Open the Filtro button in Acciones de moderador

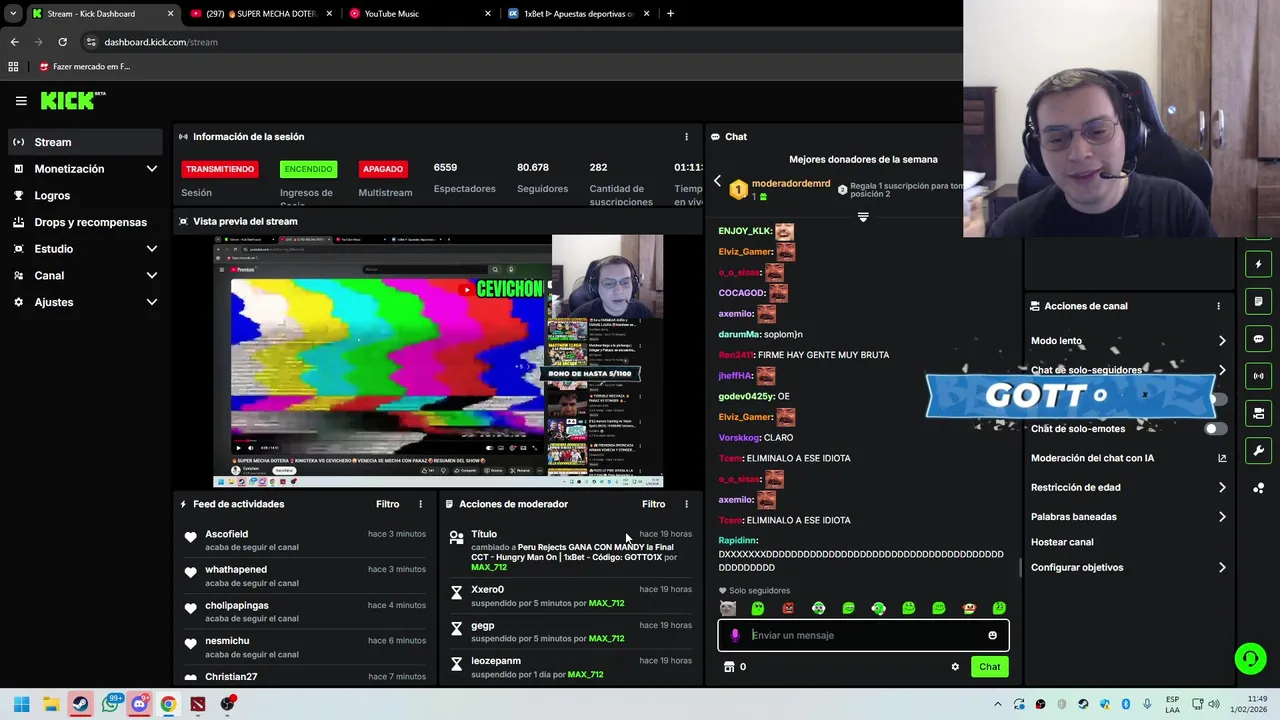(x=653, y=504)
